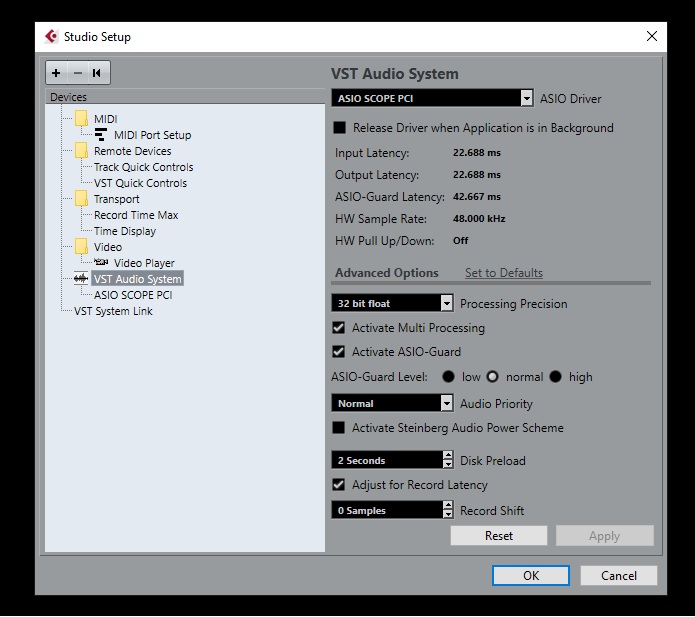Click the Video folder icon
The image size is (695, 617).
[81, 246]
